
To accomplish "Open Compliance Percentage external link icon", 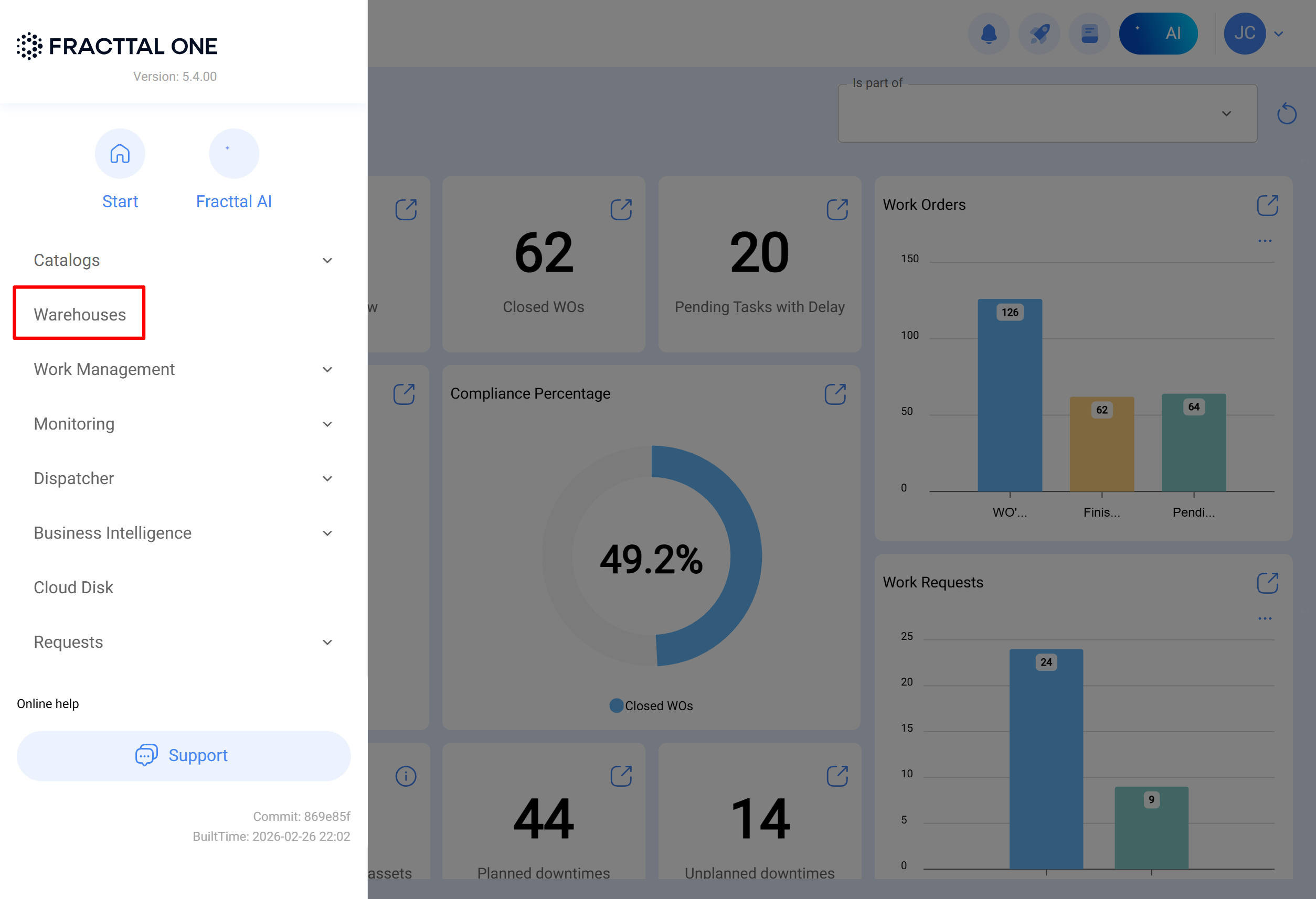I will click(x=835, y=394).
